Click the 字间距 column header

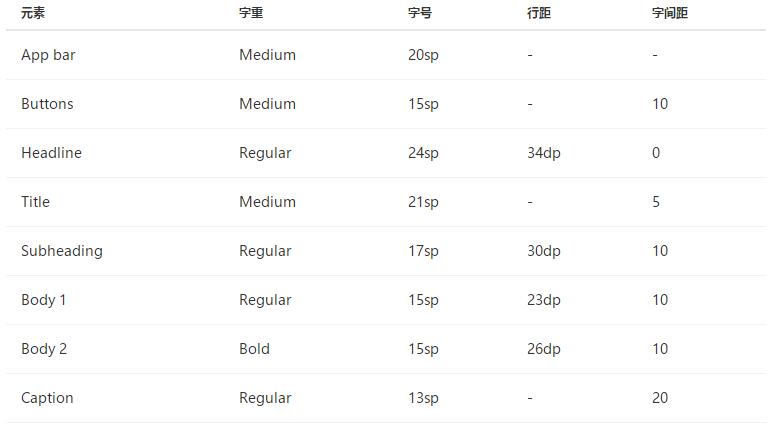(670, 13)
